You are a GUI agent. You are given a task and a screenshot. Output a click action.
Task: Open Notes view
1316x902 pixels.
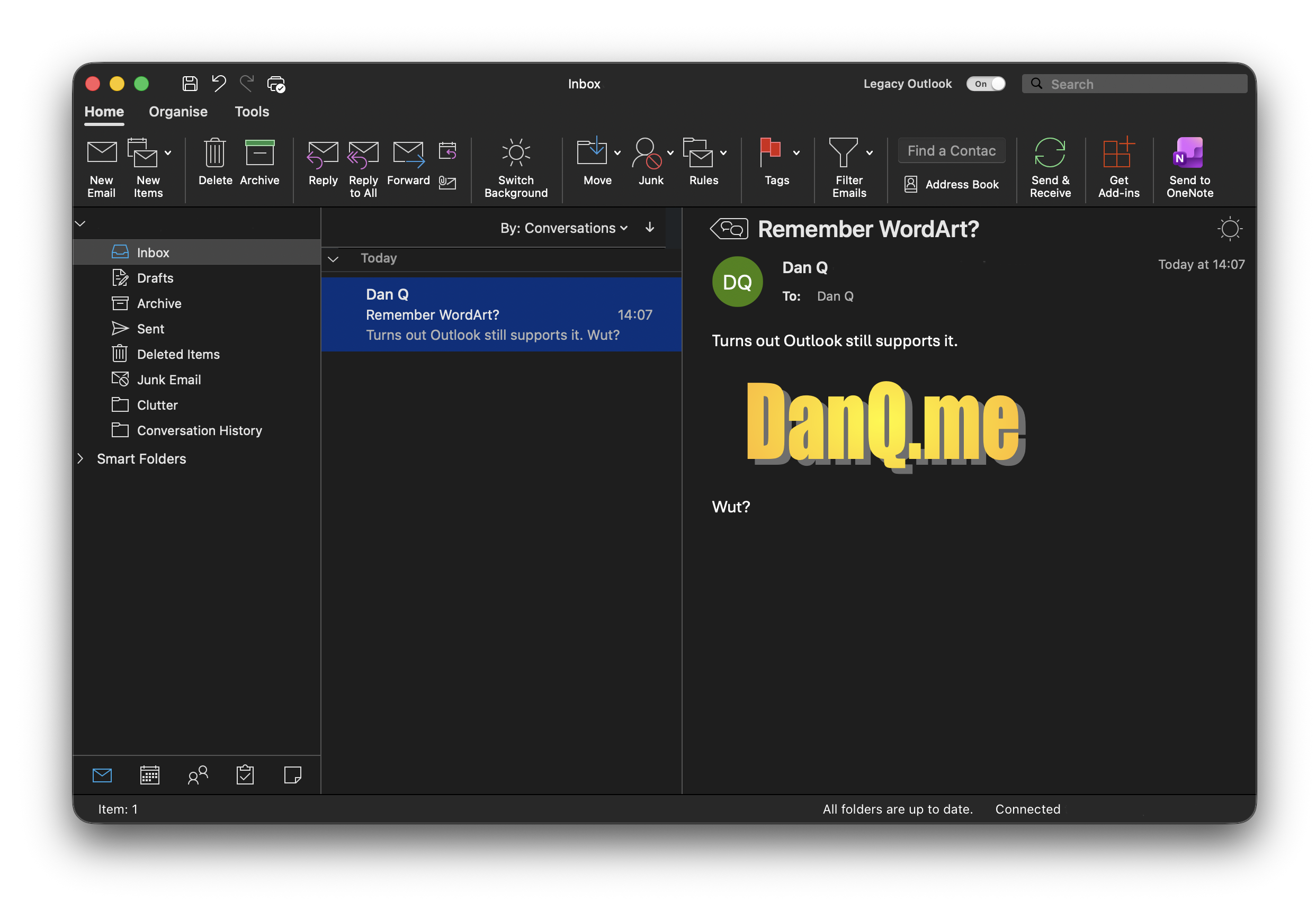[293, 774]
